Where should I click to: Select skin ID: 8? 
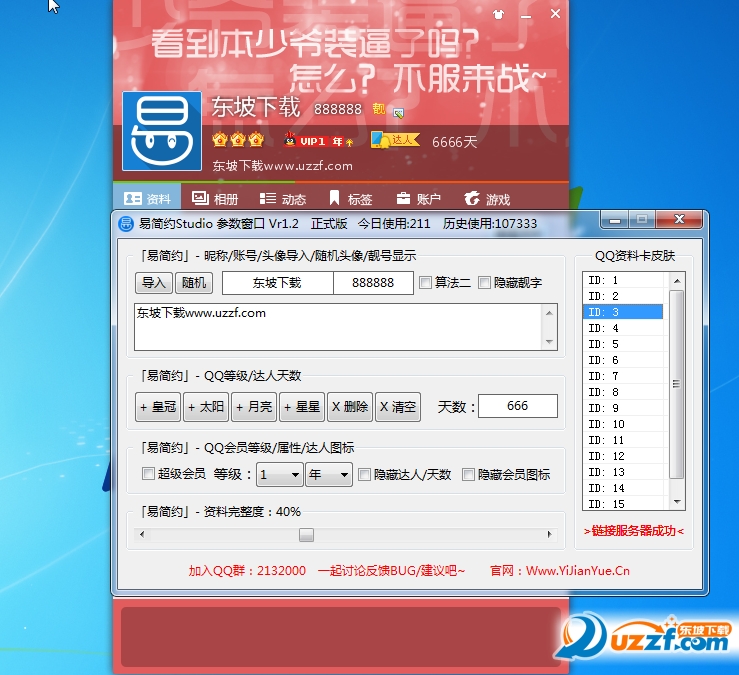click(x=623, y=392)
